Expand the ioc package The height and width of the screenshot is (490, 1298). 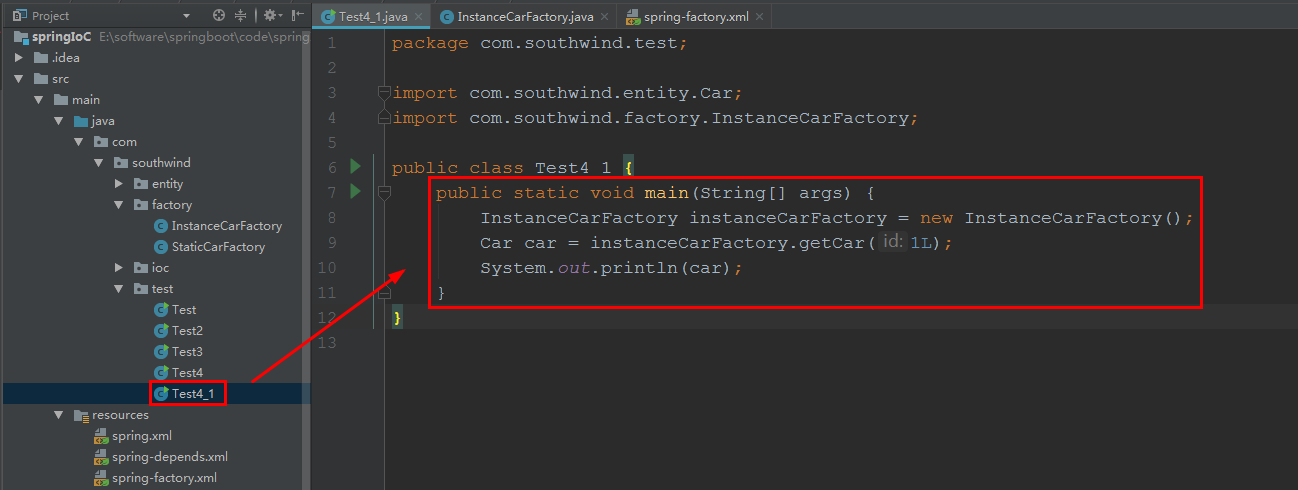tap(119, 267)
